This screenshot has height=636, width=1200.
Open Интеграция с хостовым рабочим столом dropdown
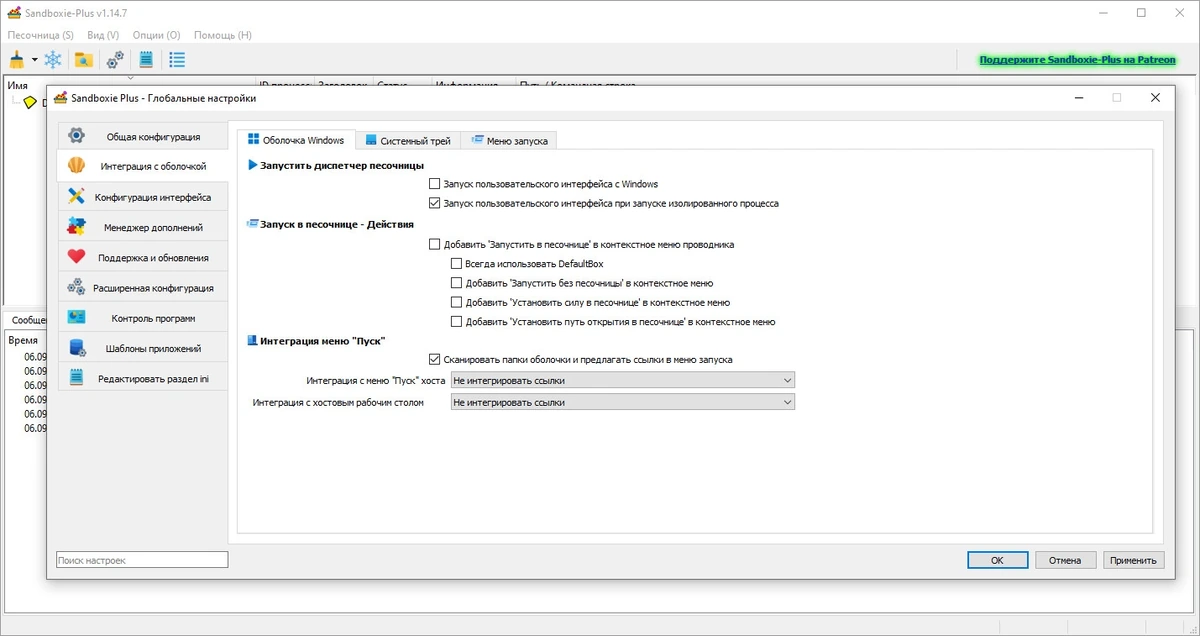point(622,402)
